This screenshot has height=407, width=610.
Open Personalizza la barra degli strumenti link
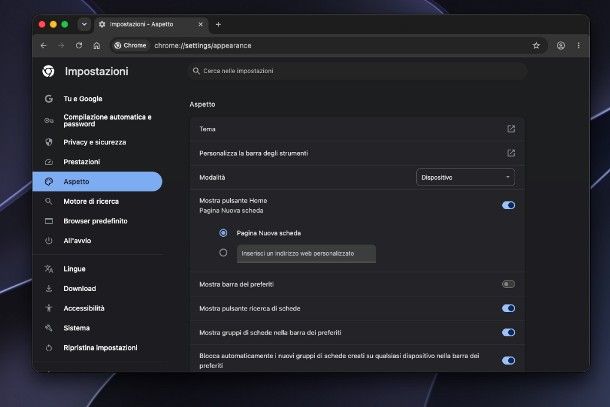point(511,153)
